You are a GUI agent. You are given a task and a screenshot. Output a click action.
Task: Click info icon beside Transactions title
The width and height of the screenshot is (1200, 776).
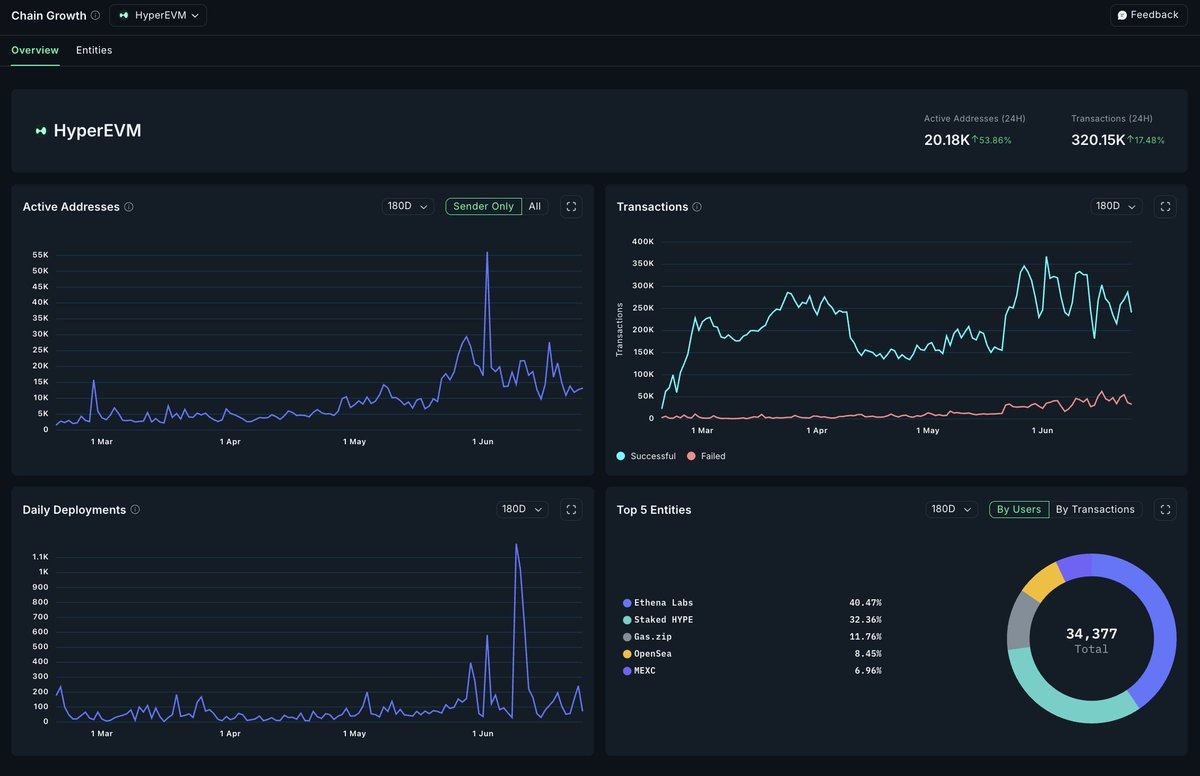pos(697,207)
